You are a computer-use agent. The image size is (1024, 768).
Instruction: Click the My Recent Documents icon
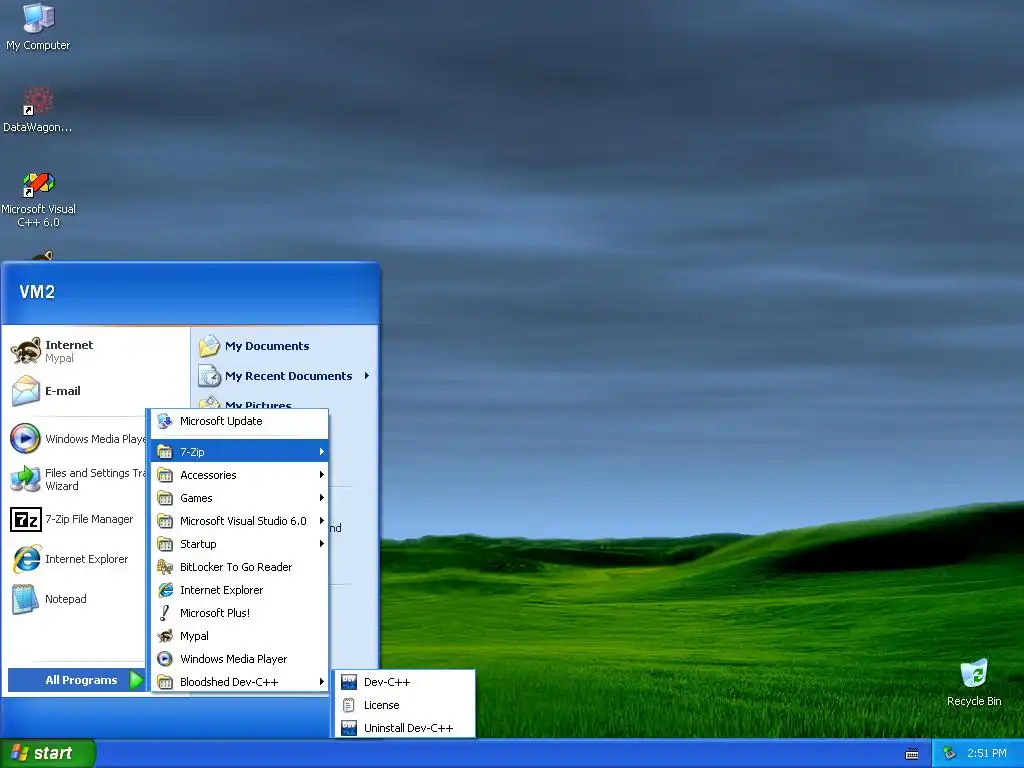tap(210, 376)
